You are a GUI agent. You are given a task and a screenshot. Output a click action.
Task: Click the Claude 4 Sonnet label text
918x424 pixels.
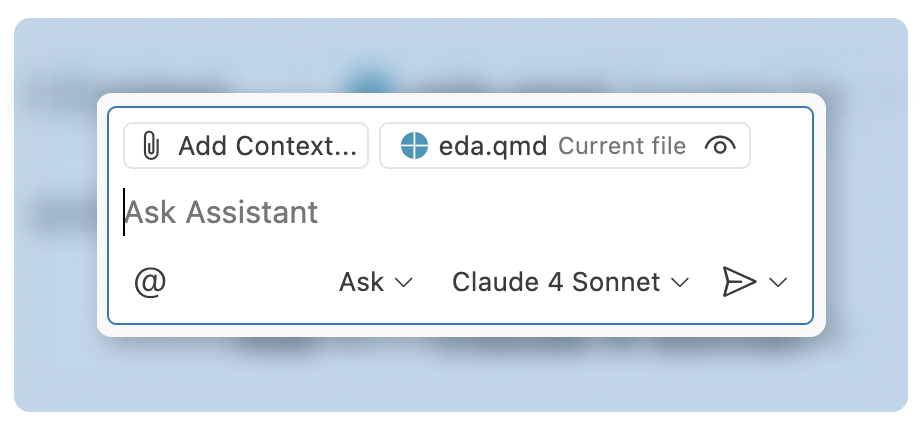point(556,283)
